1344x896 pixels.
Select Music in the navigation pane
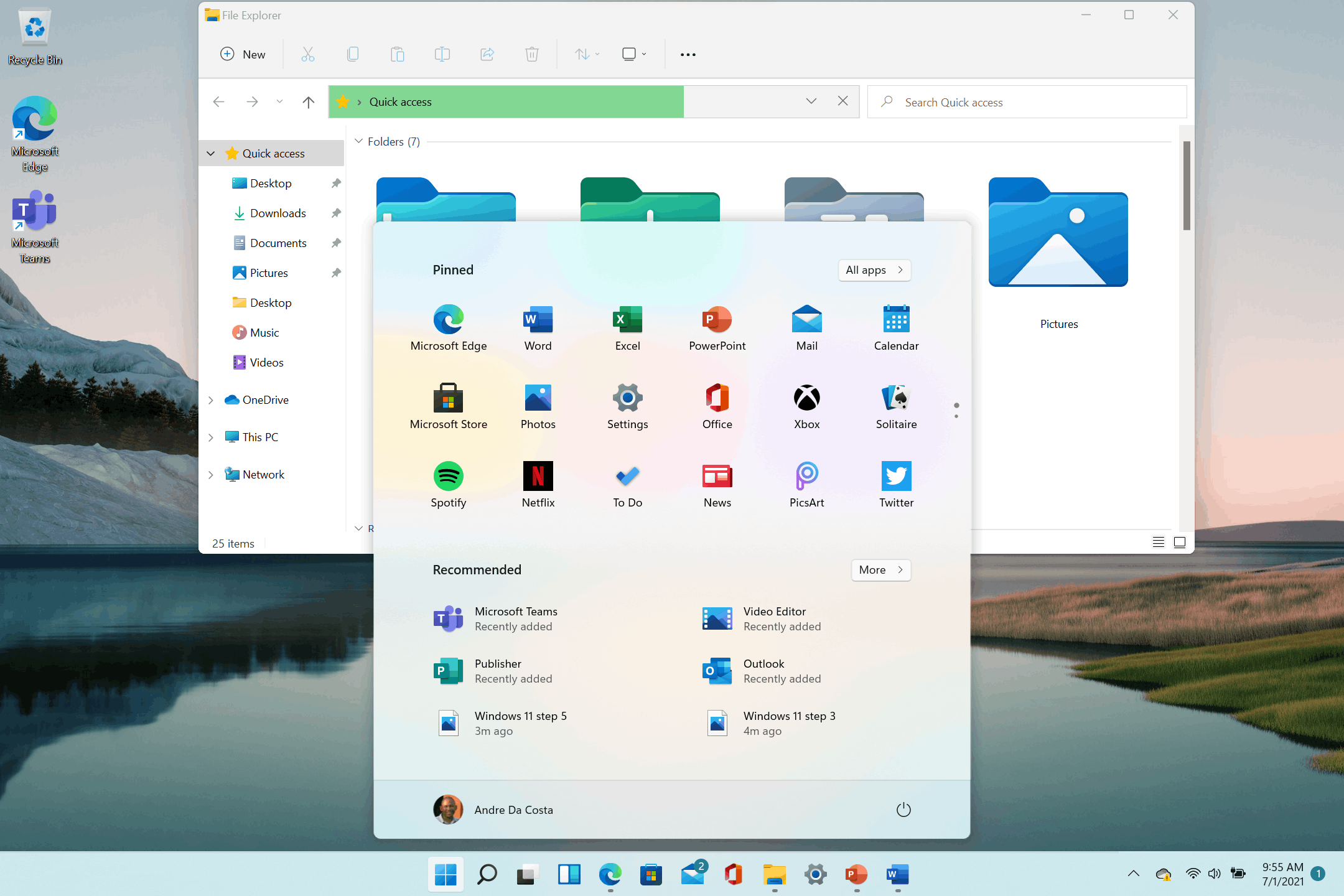(x=264, y=332)
